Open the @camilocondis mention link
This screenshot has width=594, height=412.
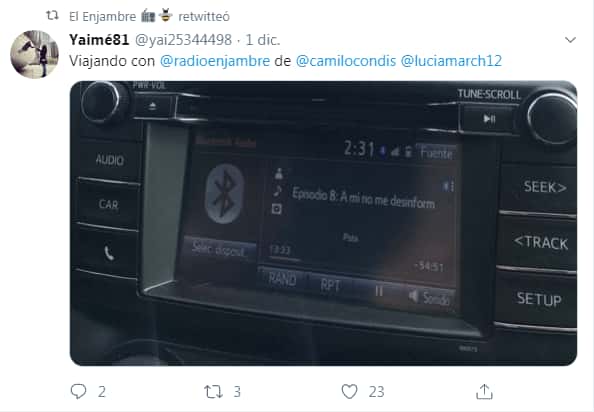(x=345, y=61)
